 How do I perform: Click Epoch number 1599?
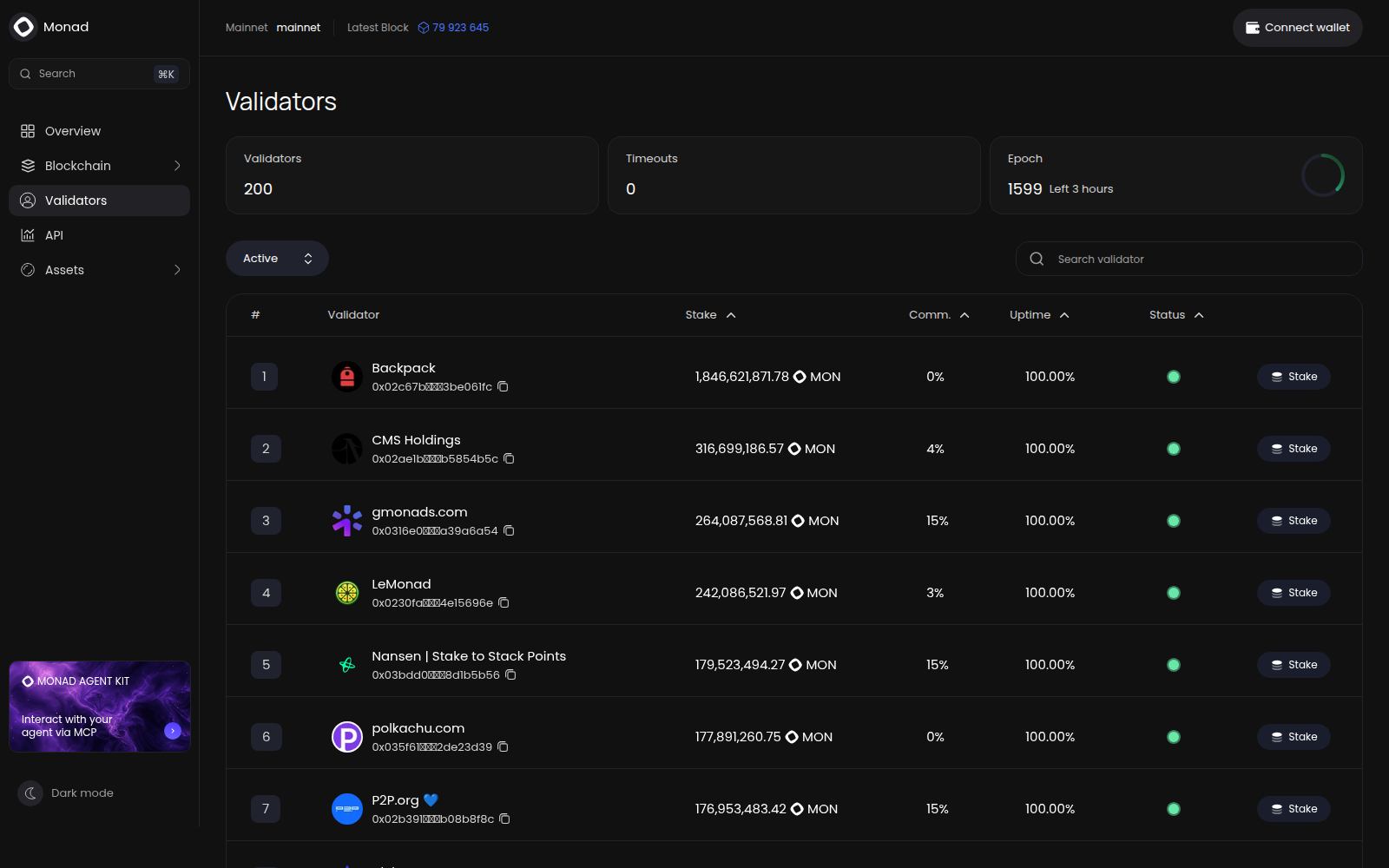click(1024, 189)
